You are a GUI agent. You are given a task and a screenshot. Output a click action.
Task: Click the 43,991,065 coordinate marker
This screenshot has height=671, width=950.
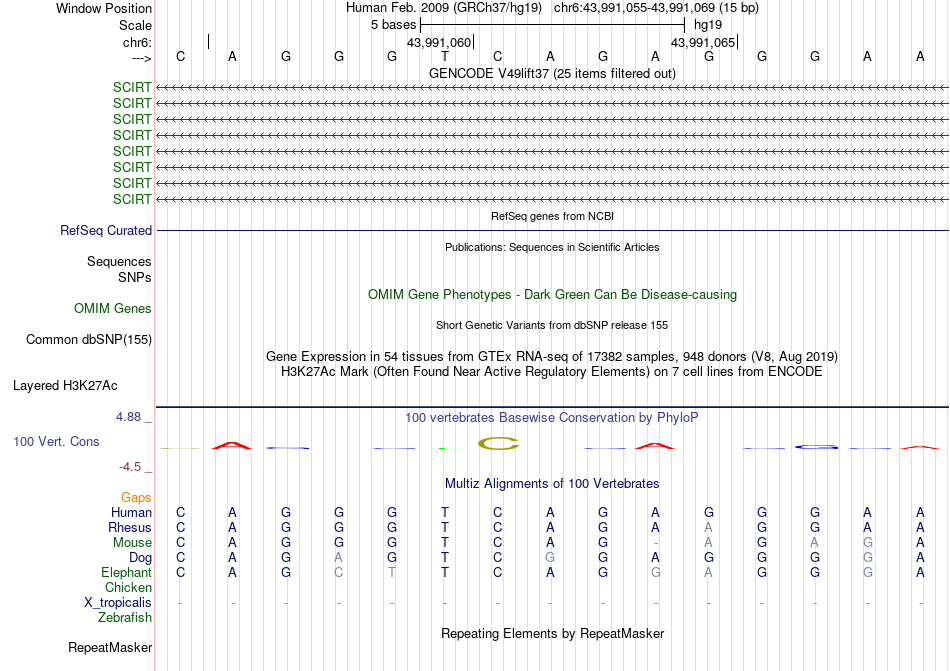point(703,42)
